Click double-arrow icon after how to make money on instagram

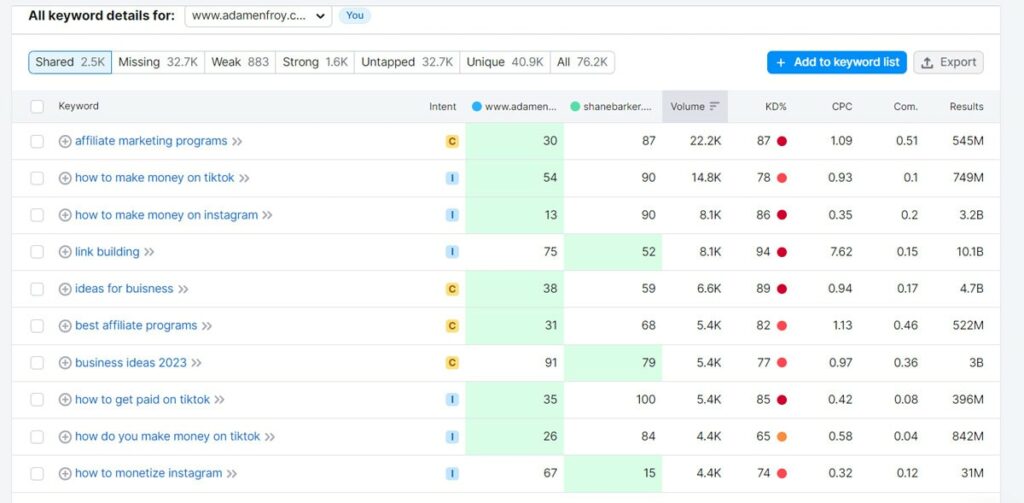[267, 215]
